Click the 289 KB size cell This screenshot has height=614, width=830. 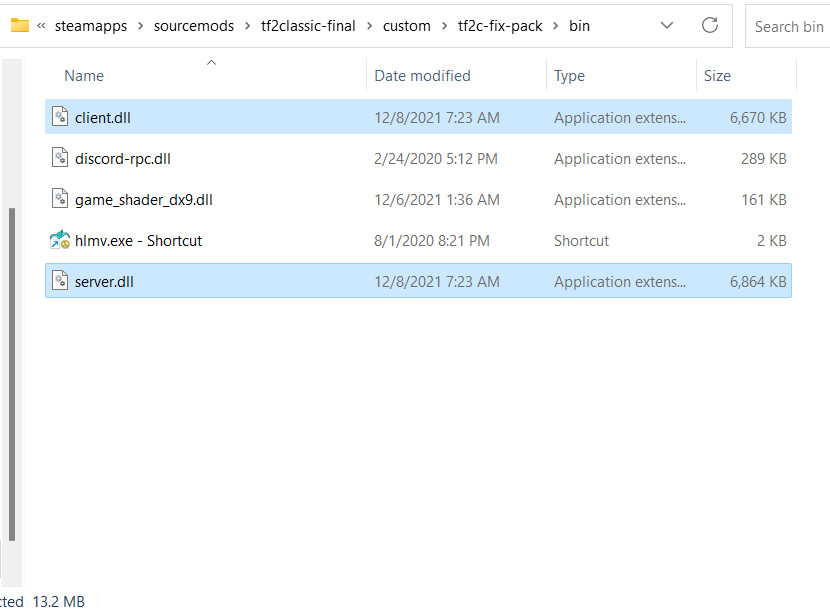click(x=763, y=159)
